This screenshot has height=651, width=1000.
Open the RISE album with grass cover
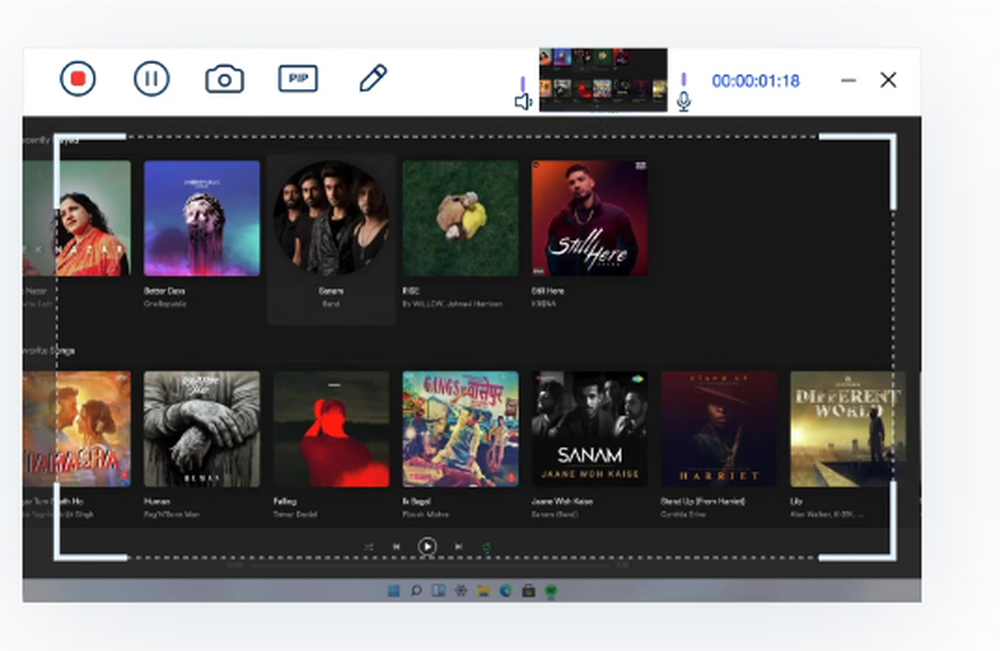pyautogui.click(x=460, y=218)
